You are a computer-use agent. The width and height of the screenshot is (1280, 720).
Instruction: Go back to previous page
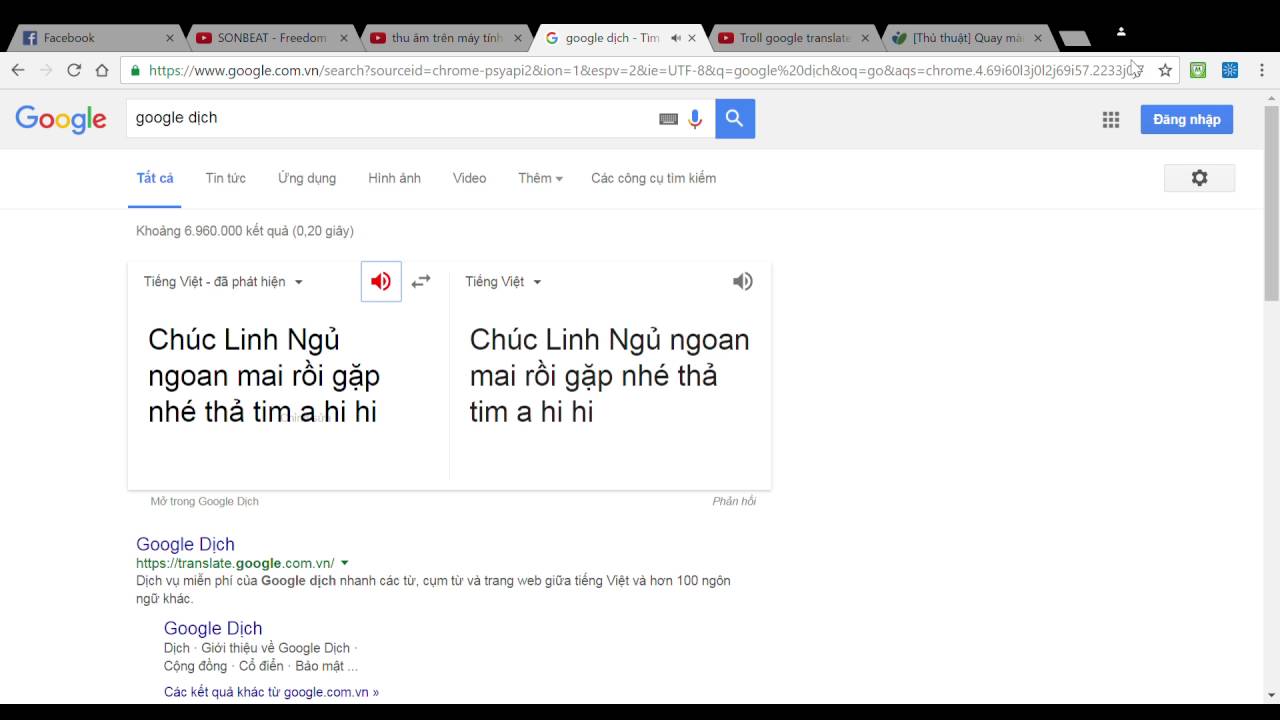[18, 70]
